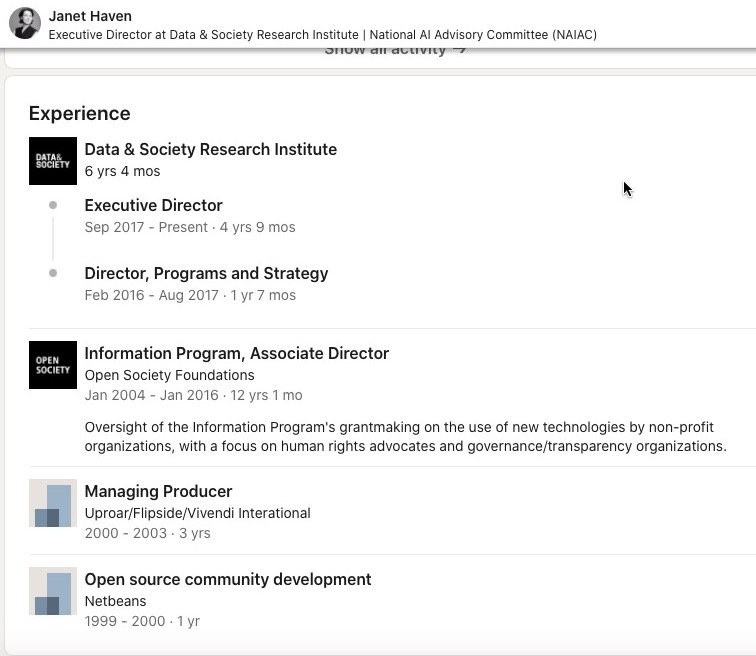The image size is (756, 656).
Task: Open Janet Haven's profile photo
Action: pos(25,23)
